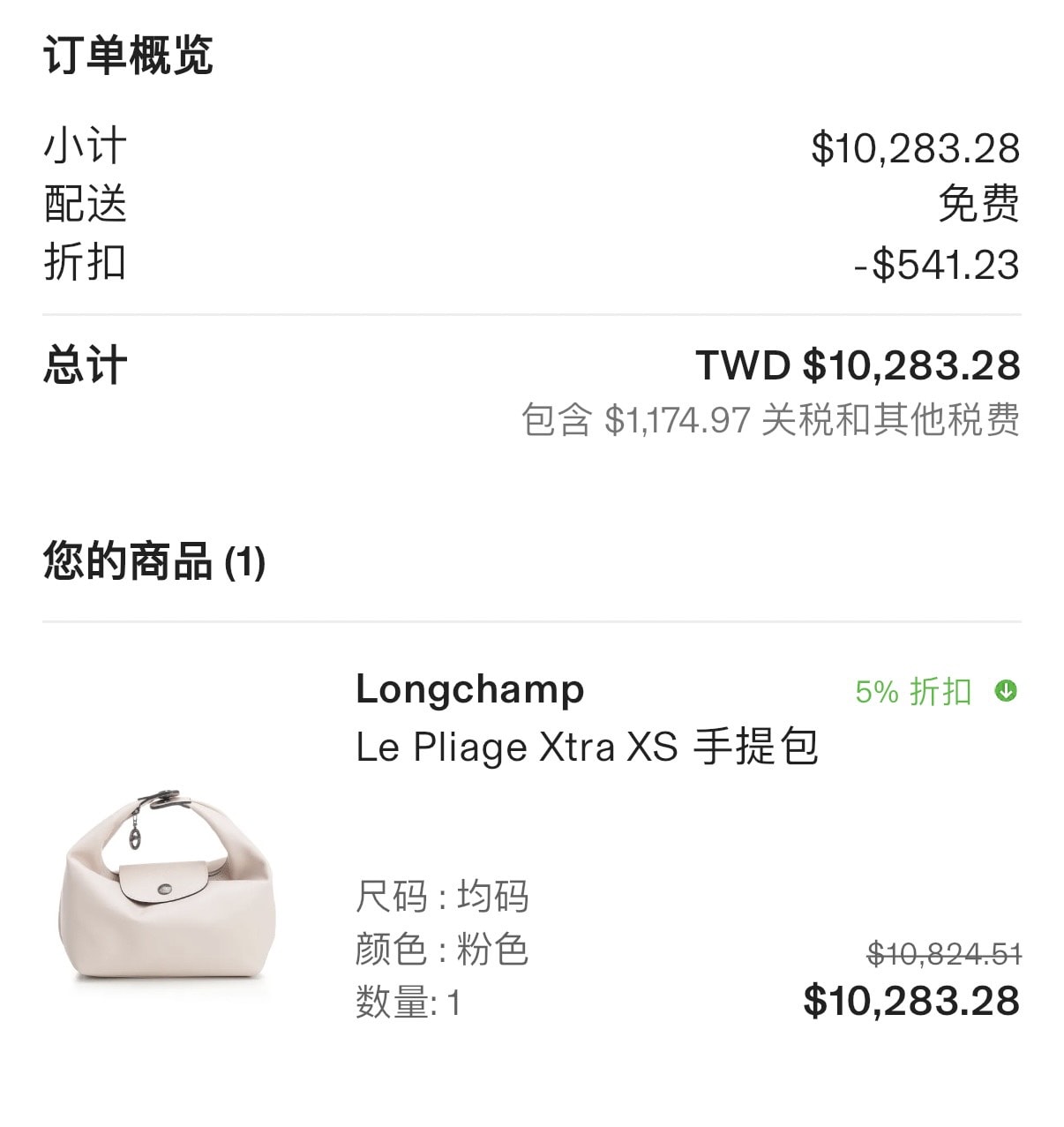Click the 免费 shipping value
Viewport: 1064px width, 1127px height.
pyautogui.click(x=979, y=204)
